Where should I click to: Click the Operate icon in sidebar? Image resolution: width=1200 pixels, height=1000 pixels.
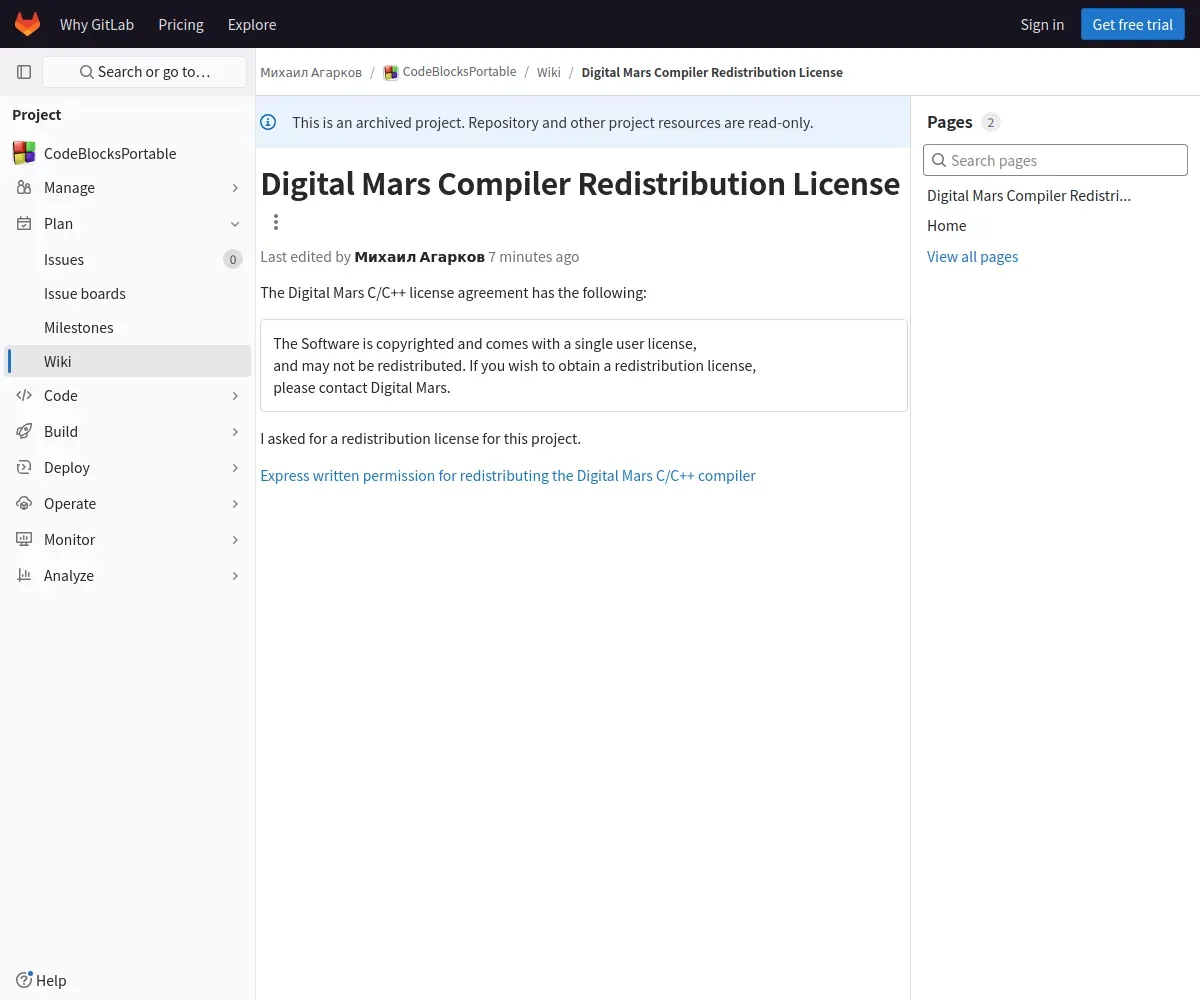coord(24,504)
